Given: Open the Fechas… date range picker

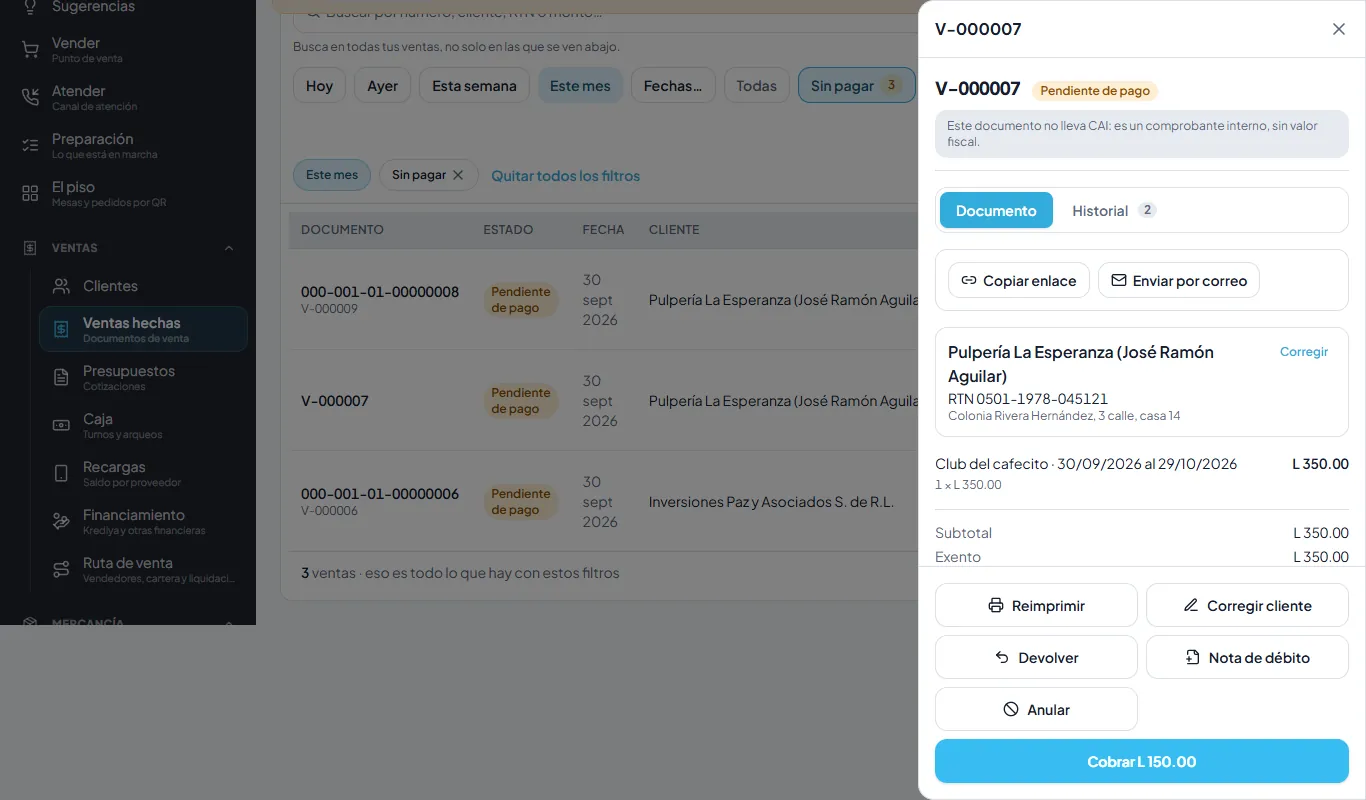Looking at the screenshot, I should point(673,86).
